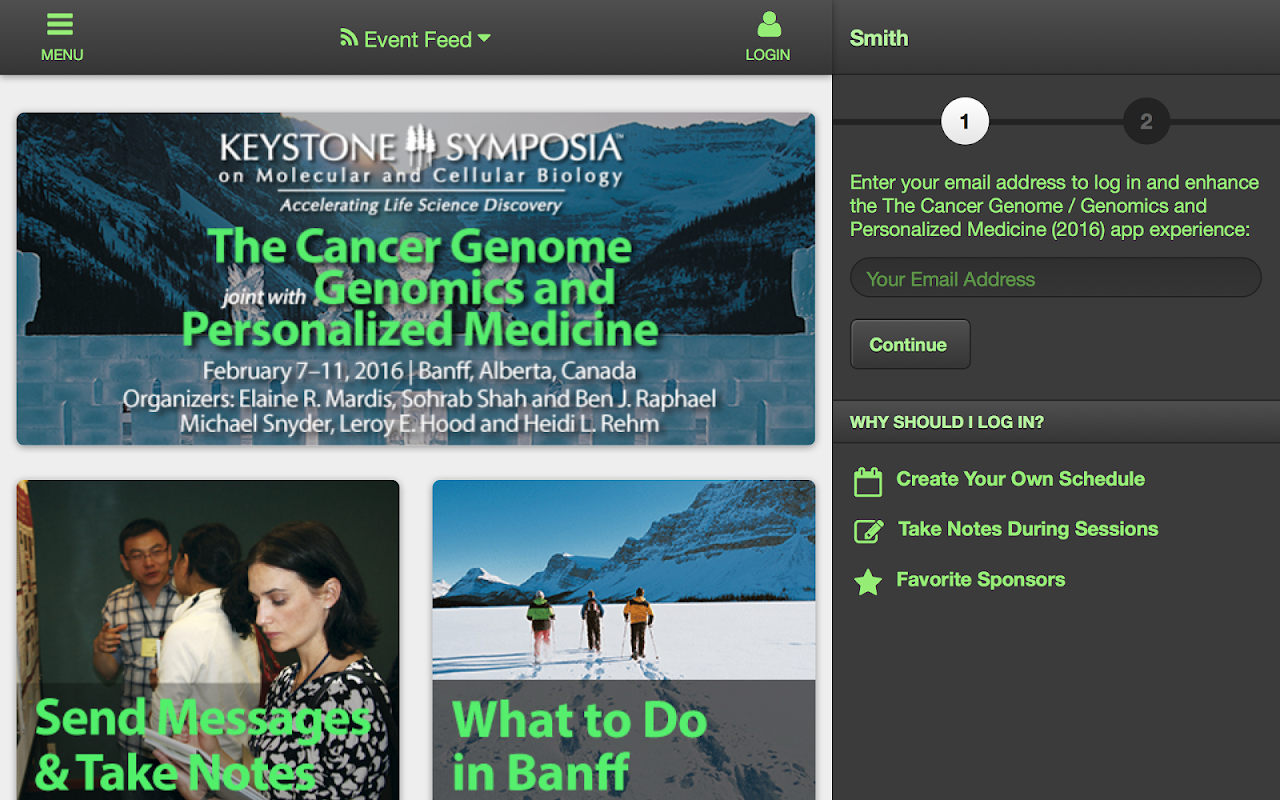The width and height of the screenshot is (1280, 800).
Task: Open the What to Do in Banff card
Action: point(624,640)
